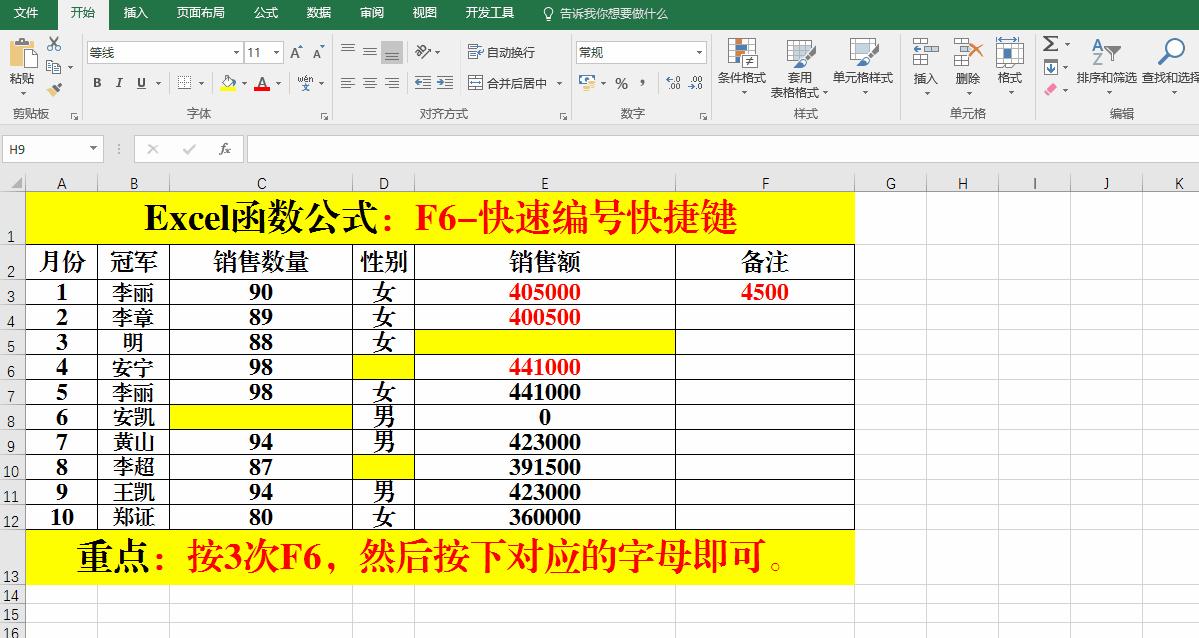This screenshot has width=1199, height=638.
Task: Toggle underline with the U icon
Action: coord(141,83)
